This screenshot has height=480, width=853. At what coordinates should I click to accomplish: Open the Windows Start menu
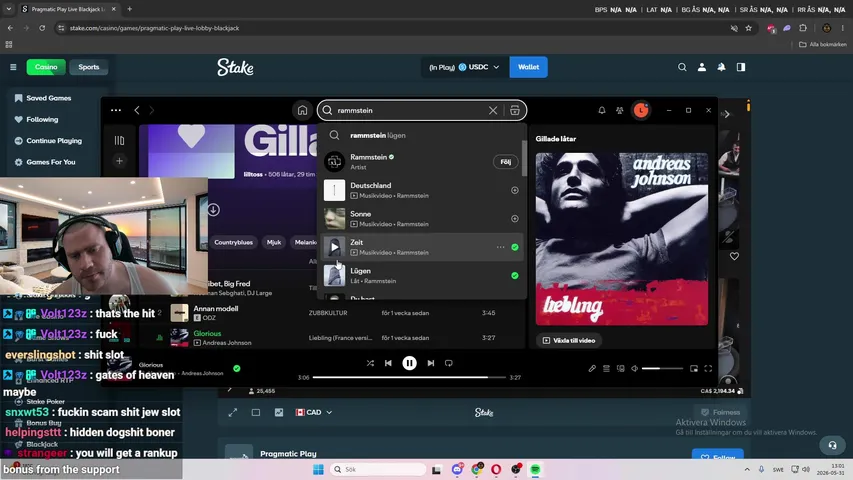(318, 469)
